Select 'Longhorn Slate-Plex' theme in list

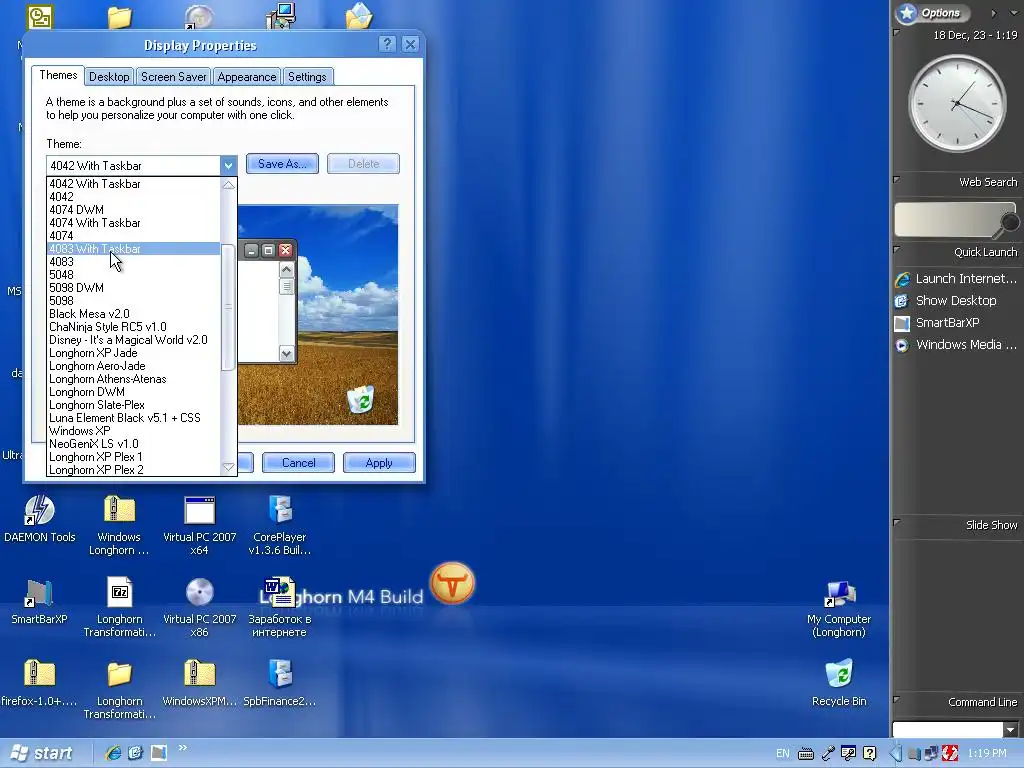[x=134, y=405]
